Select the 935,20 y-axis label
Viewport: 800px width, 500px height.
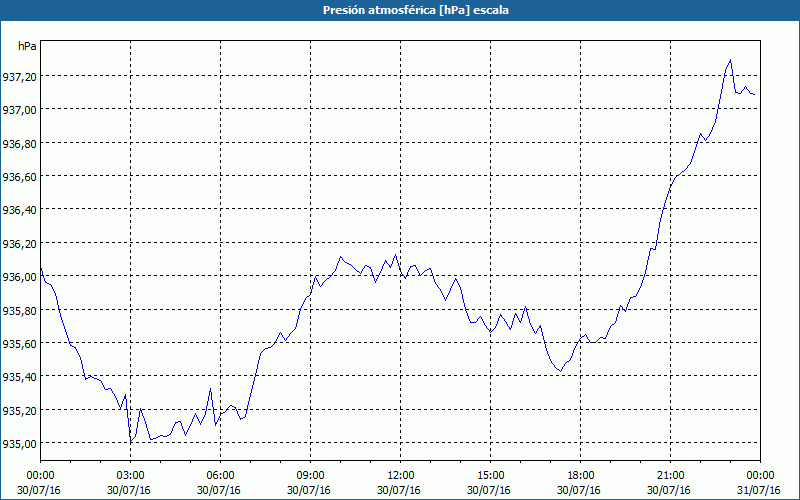coord(19,410)
